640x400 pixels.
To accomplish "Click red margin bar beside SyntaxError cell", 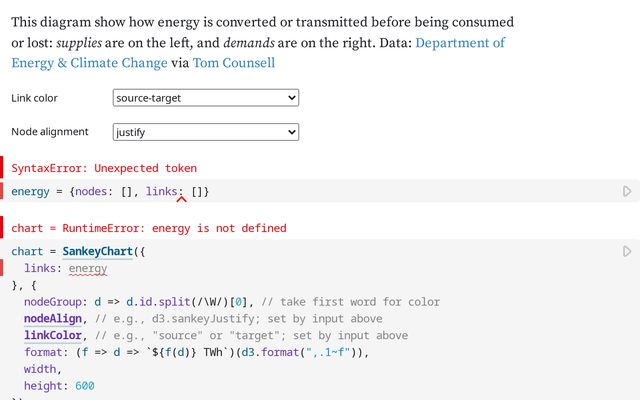I will [2, 168].
